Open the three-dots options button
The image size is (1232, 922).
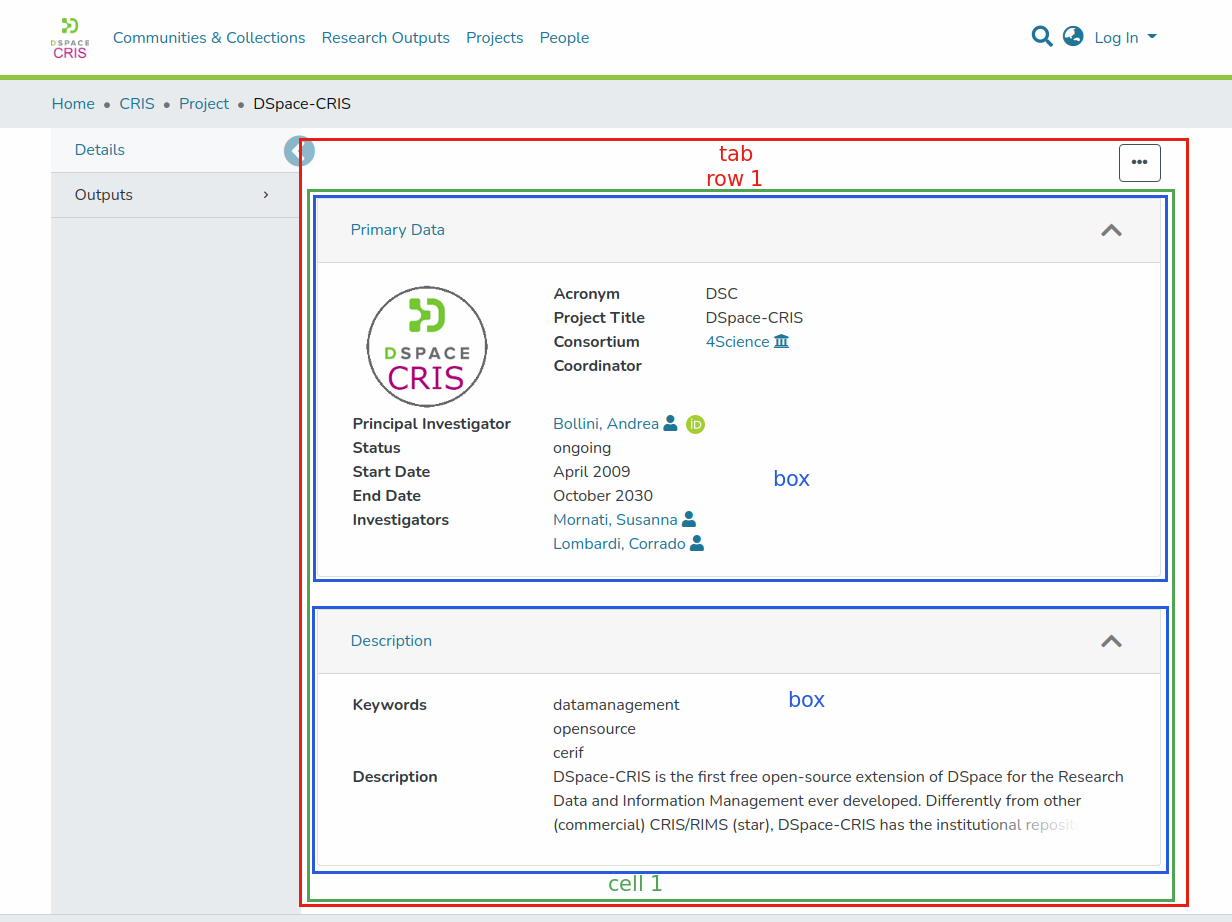tap(1139, 162)
